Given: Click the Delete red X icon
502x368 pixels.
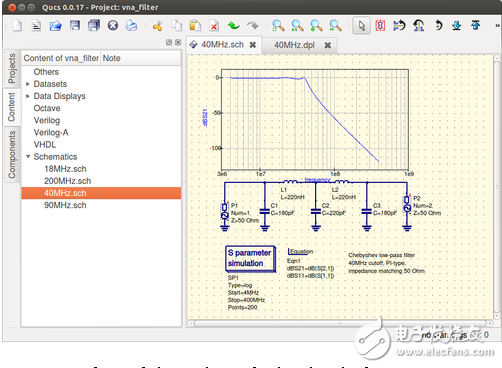Looking at the screenshot, I should 214,26.
